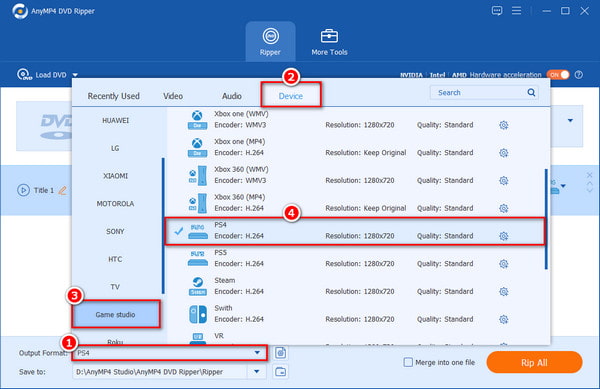Click the Rip All button

534,362
